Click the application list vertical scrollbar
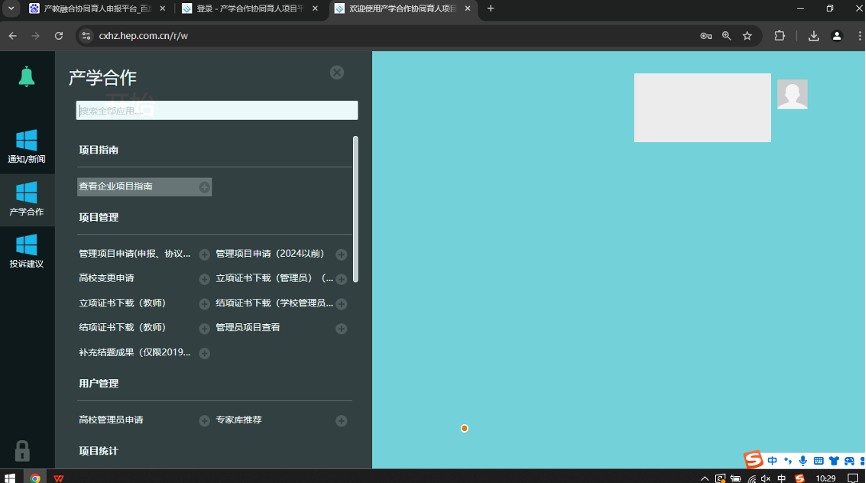 tap(355, 210)
